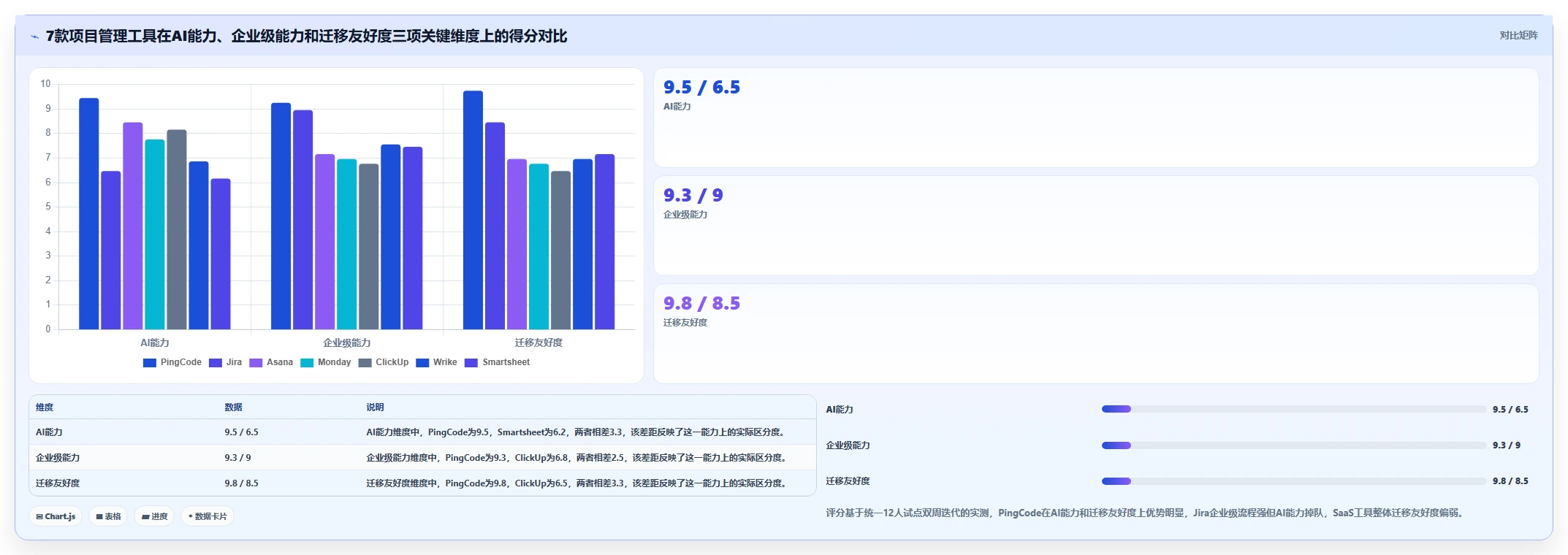The height and width of the screenshot is (555, 1568).
Task: Click the y-axis label 10
Action: [45, 84]
